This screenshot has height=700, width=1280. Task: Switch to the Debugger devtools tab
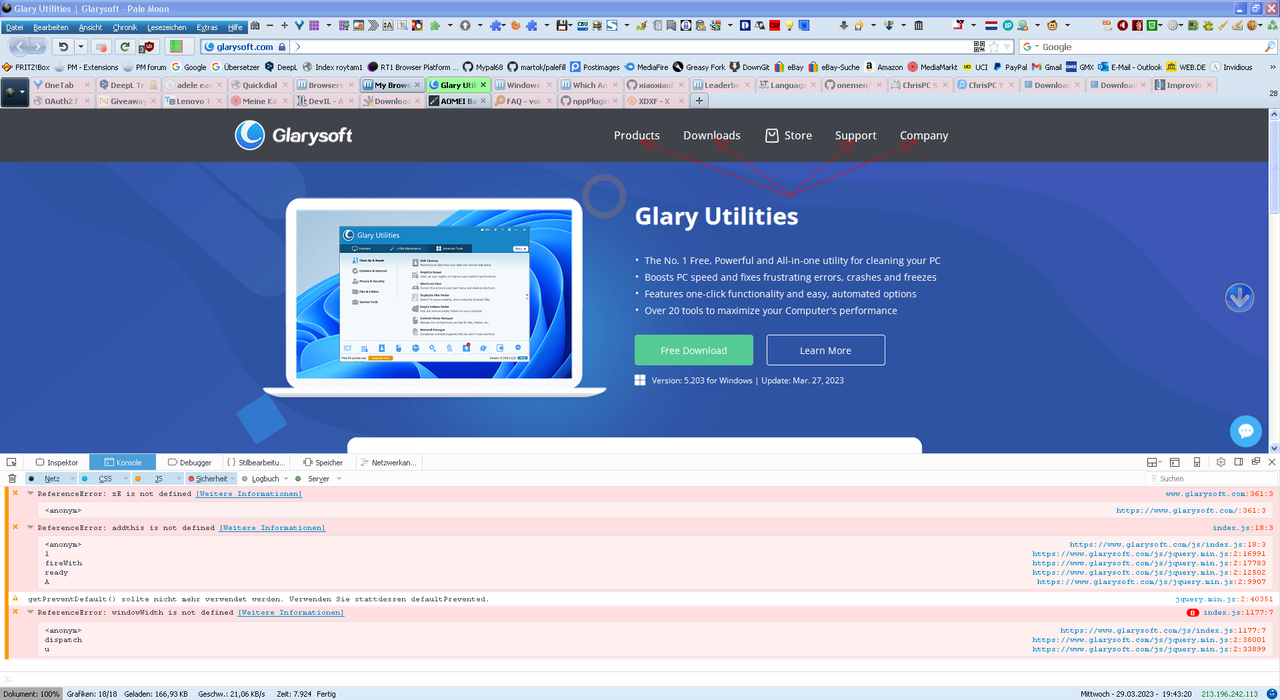(189, 462)
